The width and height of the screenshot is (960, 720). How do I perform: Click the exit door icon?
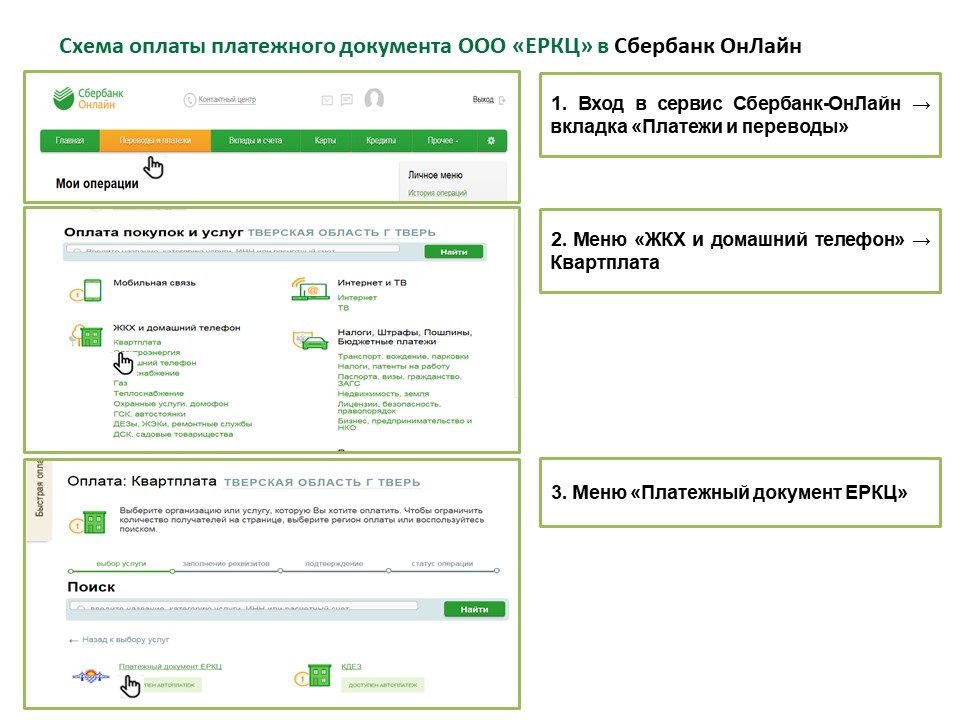pyautogui.click(x=502, y=100)
